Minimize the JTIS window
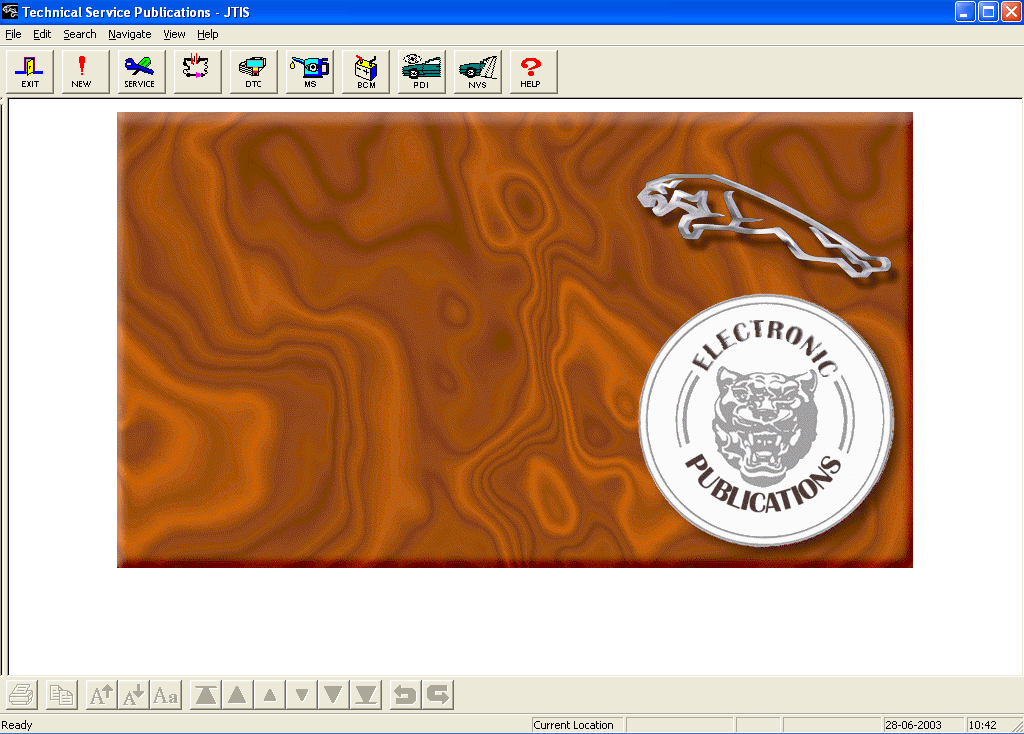Viewport: 1024px width, 734px height. (965, 12)
